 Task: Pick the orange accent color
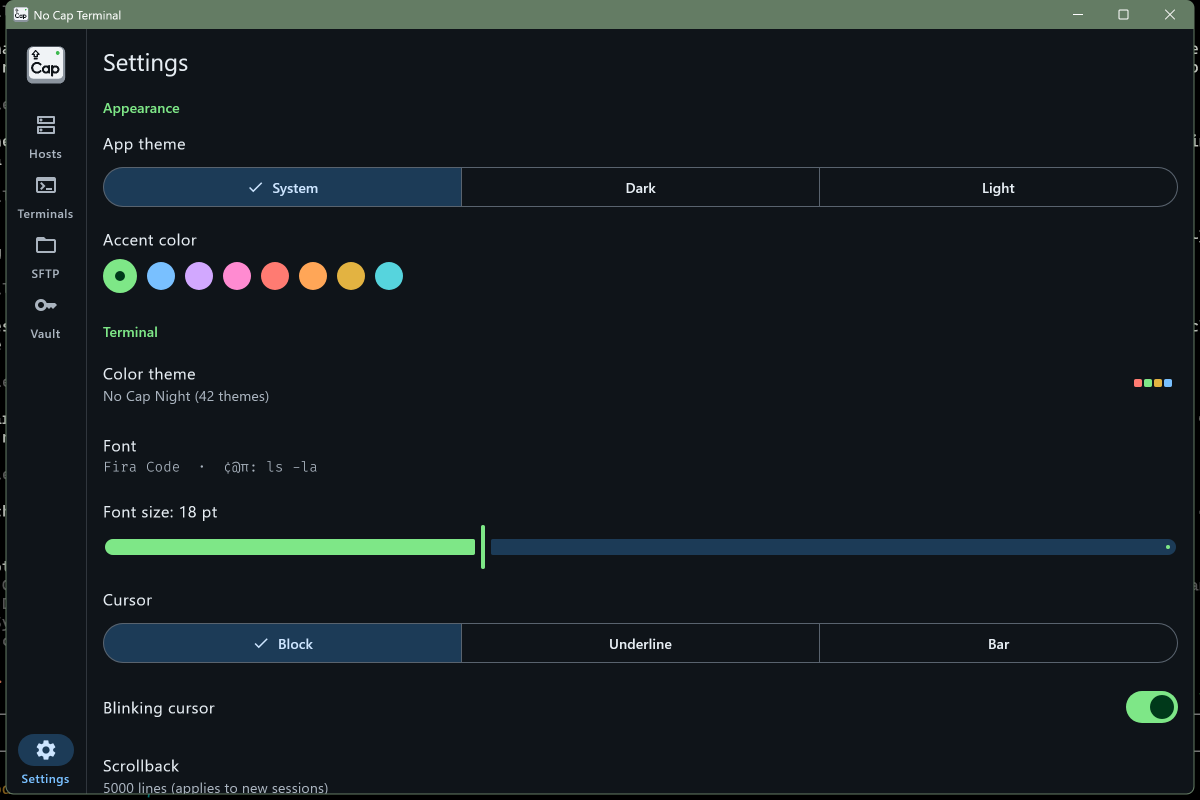pyautogui.click(x=313, y=276)
